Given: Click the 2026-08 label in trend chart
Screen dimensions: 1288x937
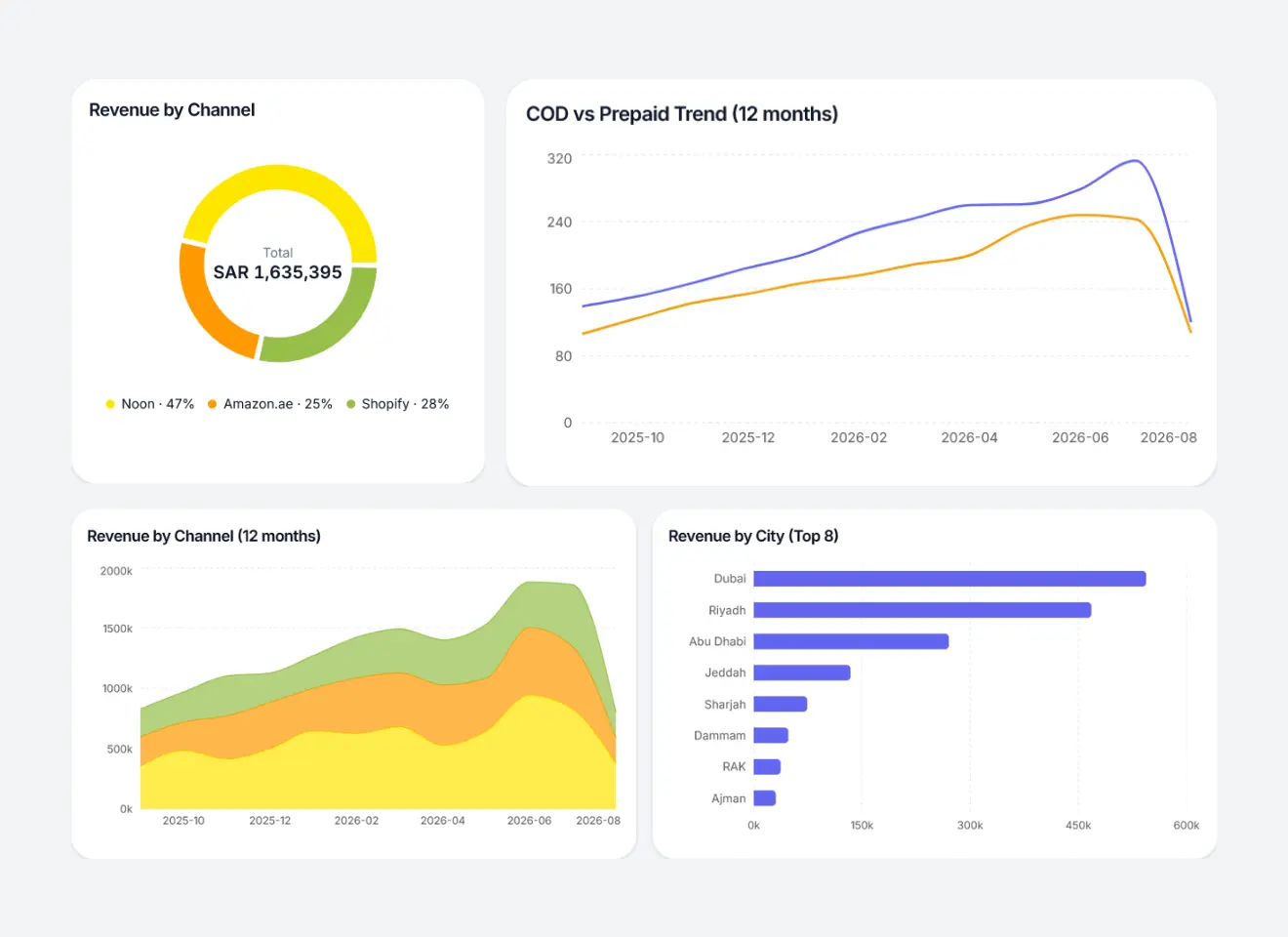Looking at the screenshot, I should click(1168, 437).
